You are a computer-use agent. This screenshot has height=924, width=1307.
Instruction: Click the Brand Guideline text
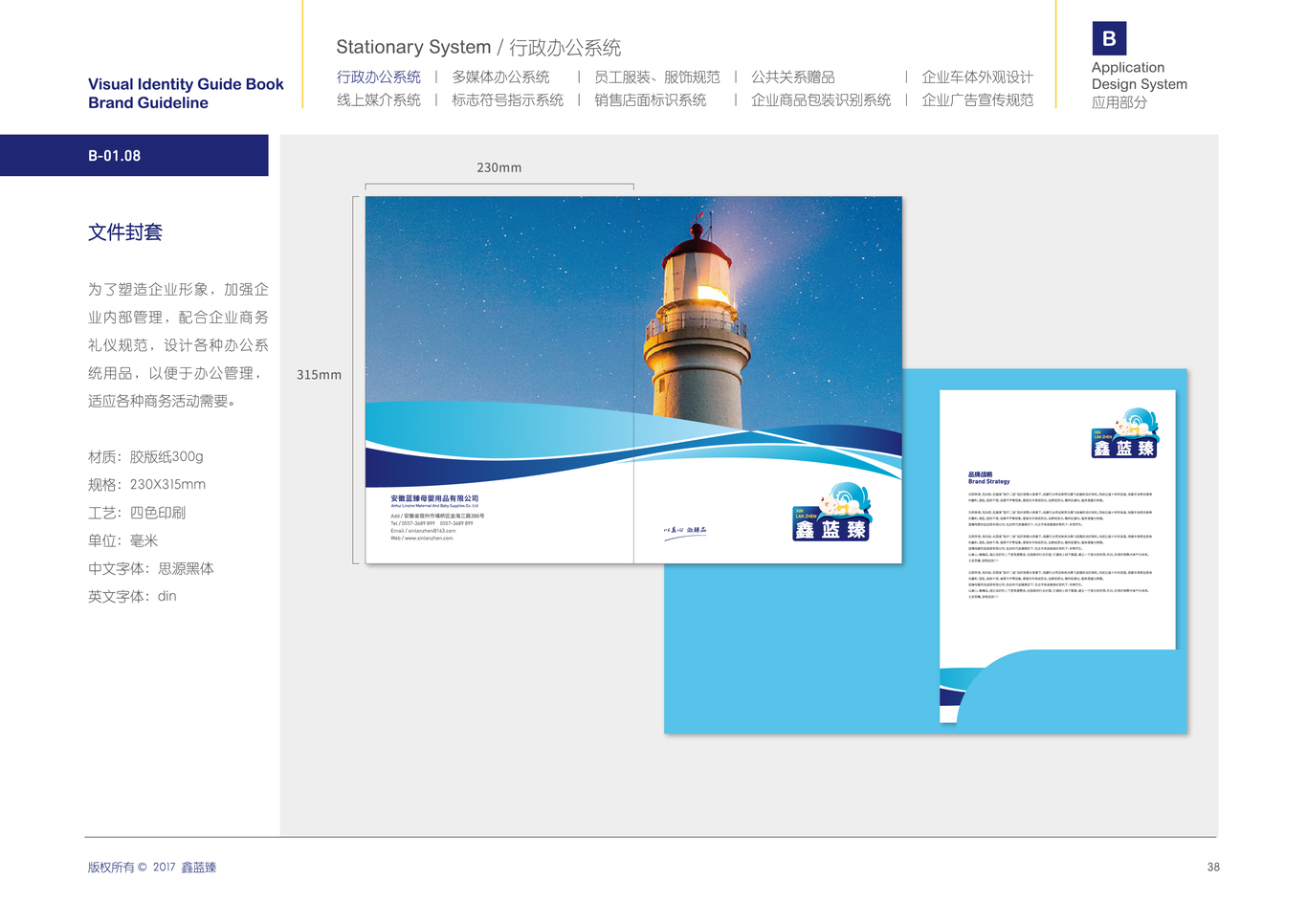(148, 102)
